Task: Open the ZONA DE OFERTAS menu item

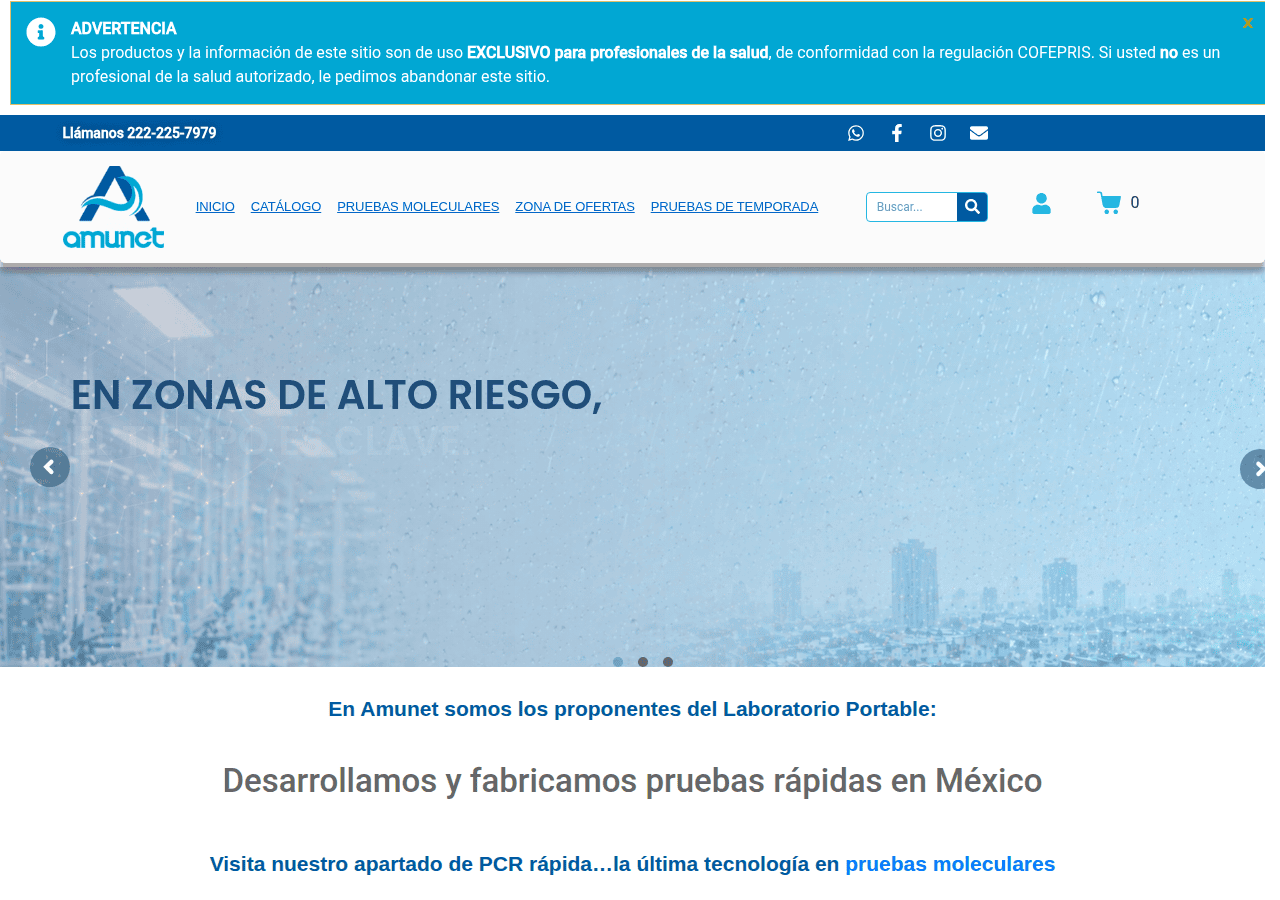Action: click(575, 207)
